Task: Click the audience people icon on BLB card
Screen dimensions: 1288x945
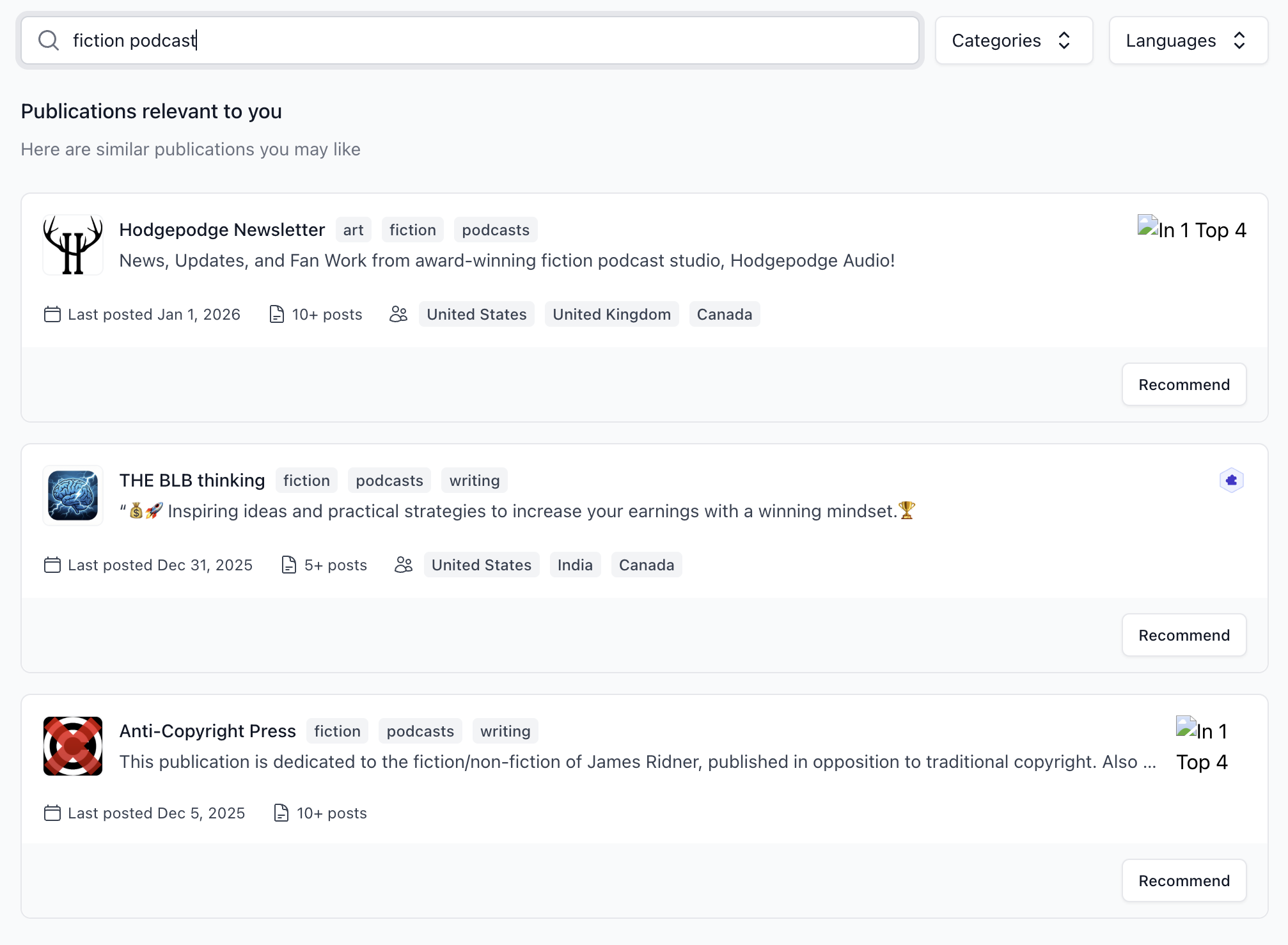Action: 404,565
